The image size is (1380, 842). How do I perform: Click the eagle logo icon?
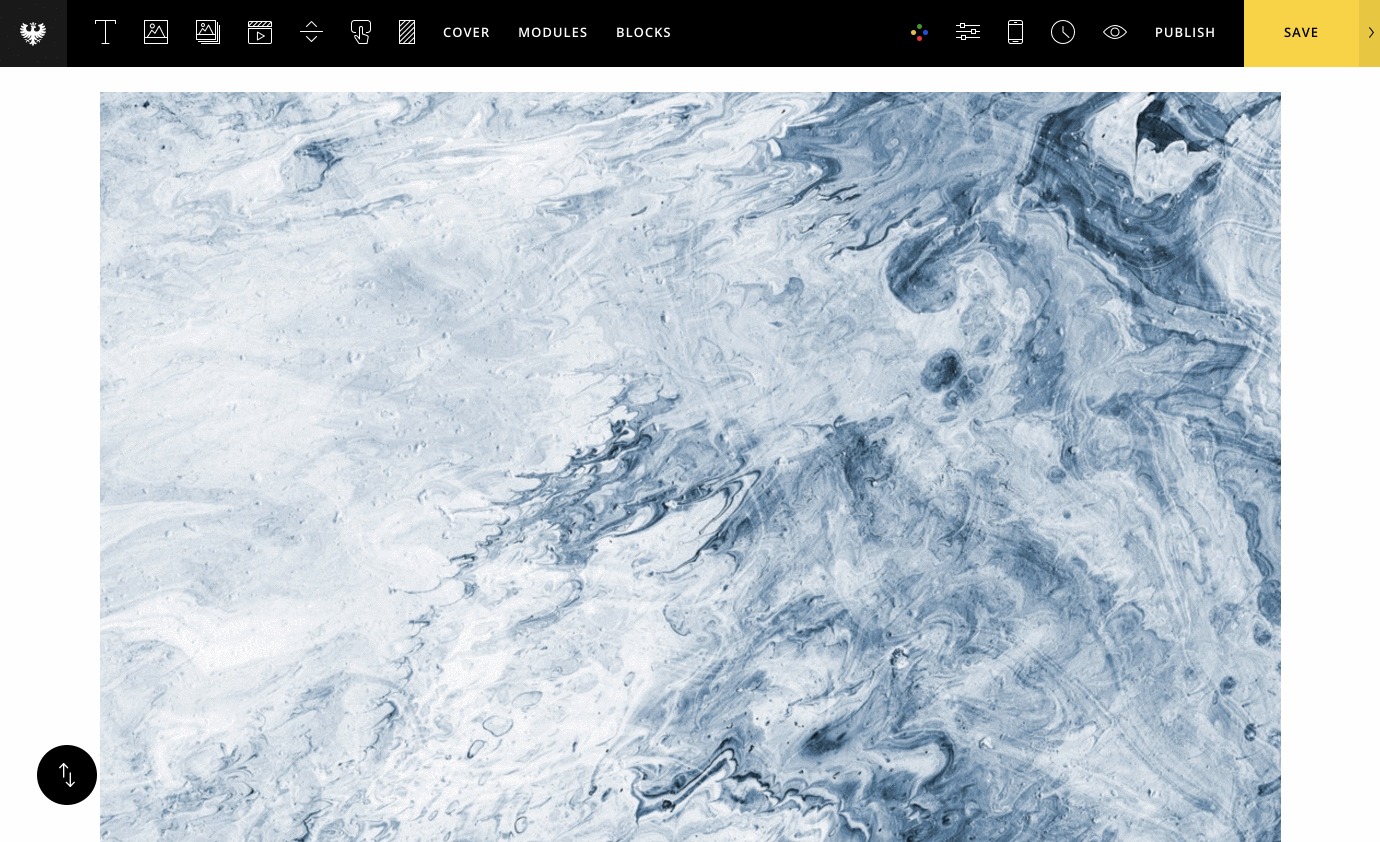33,33
